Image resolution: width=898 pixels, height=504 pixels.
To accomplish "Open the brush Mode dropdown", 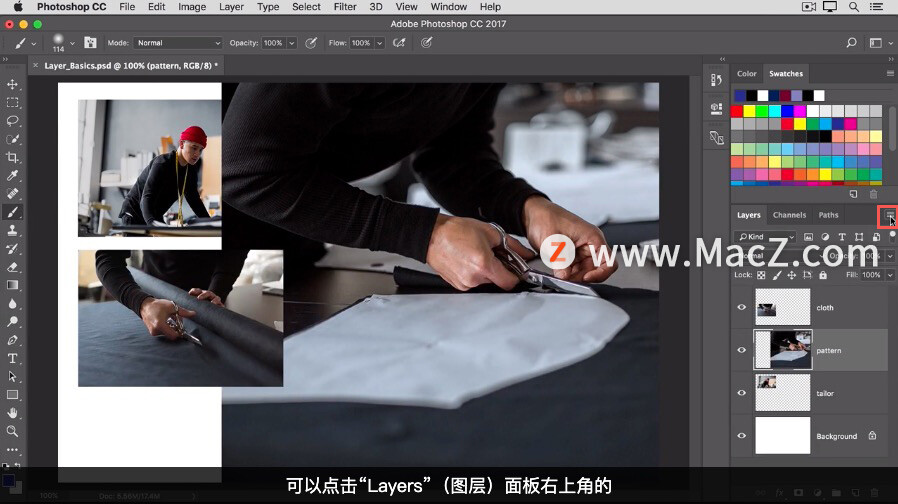I will click(178, 43).
